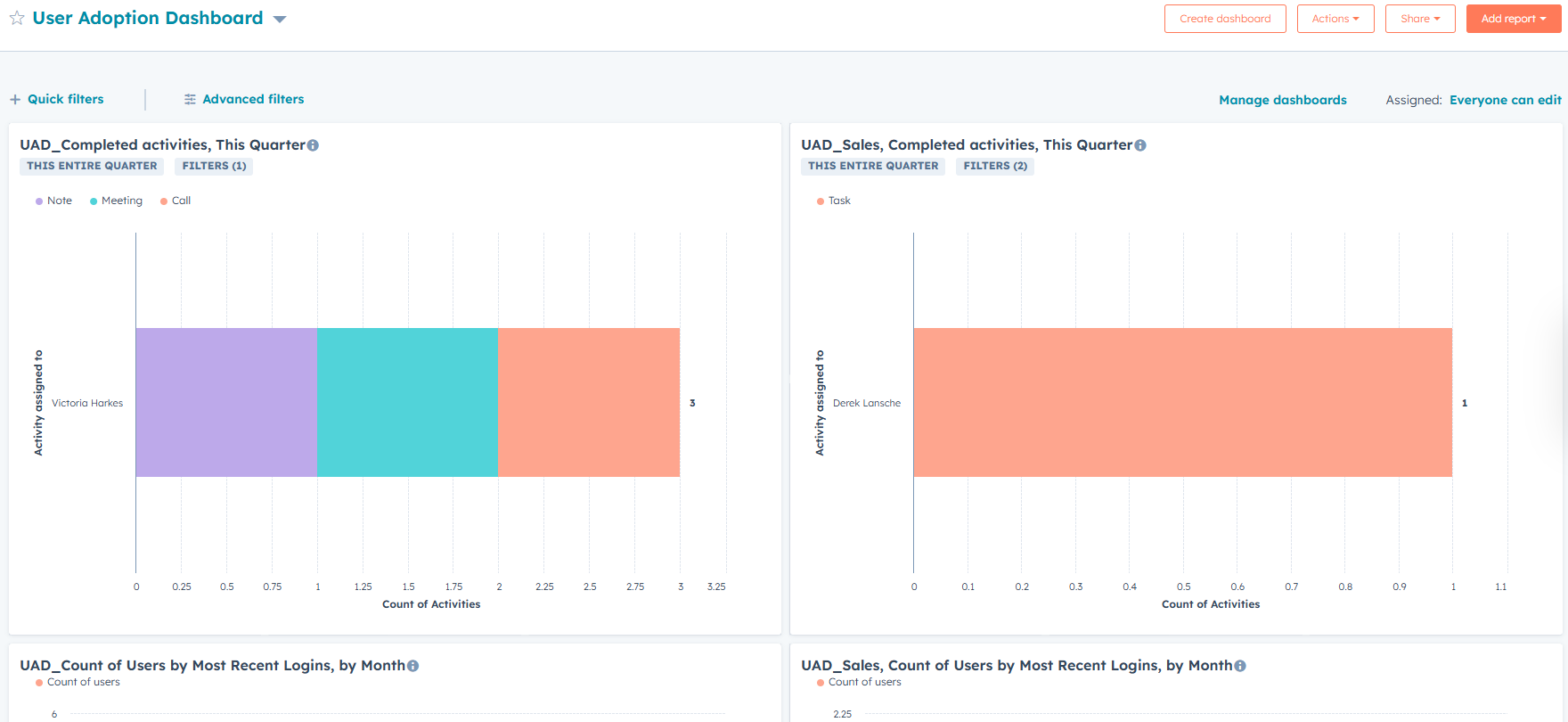Viewport: 1568px width, 722px height.
Task: Toggle the Task series in Sales legend
Action: coord(834,201)
